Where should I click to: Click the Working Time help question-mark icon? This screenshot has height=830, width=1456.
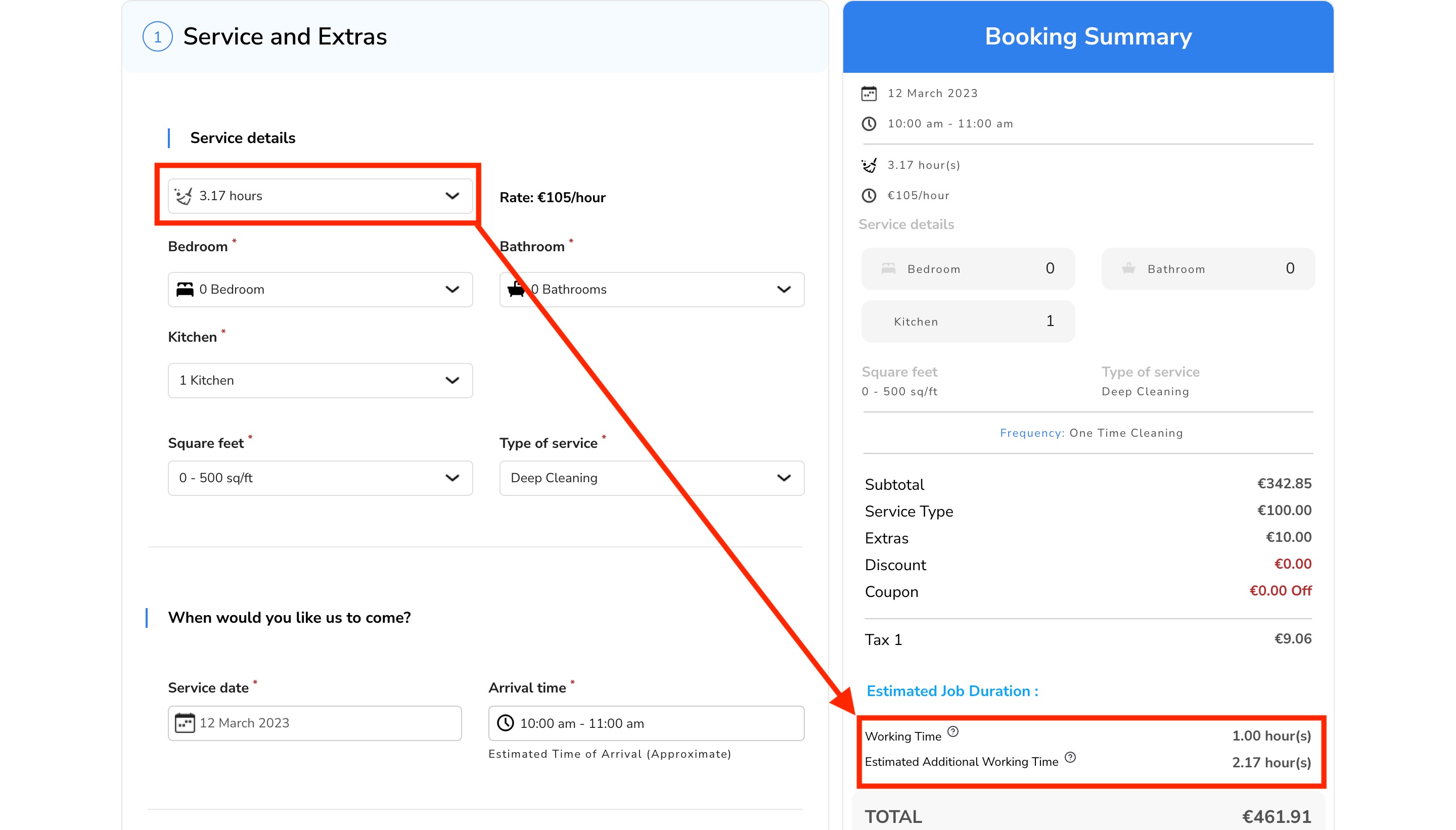click(x=952, y=731)
